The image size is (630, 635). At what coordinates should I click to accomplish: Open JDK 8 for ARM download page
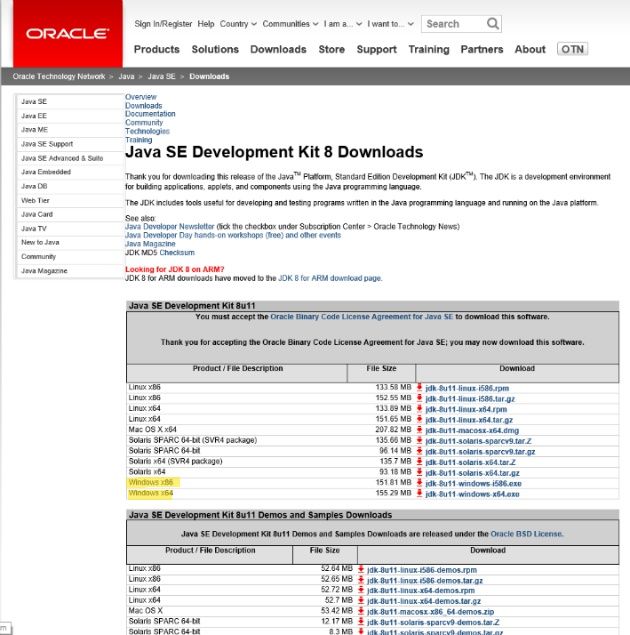click(x=330, y=278)
